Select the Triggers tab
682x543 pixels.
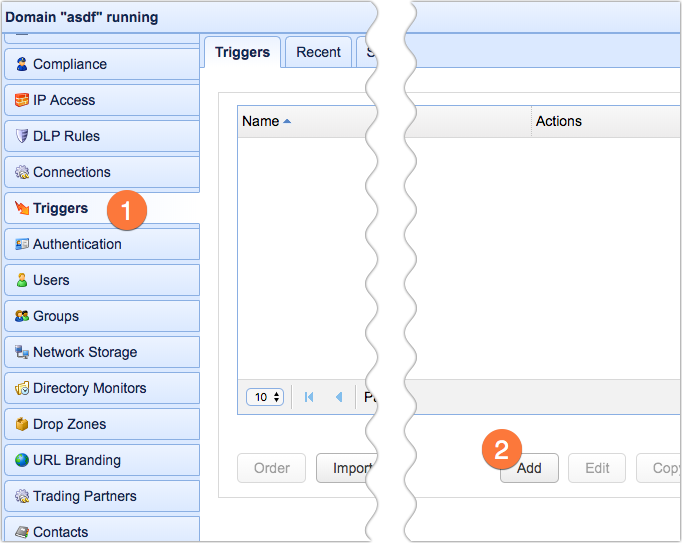click(242, 52)
